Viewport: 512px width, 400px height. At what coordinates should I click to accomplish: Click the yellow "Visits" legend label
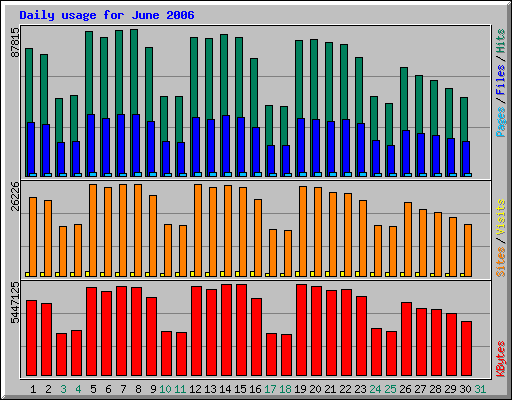[x=501, y=218]
